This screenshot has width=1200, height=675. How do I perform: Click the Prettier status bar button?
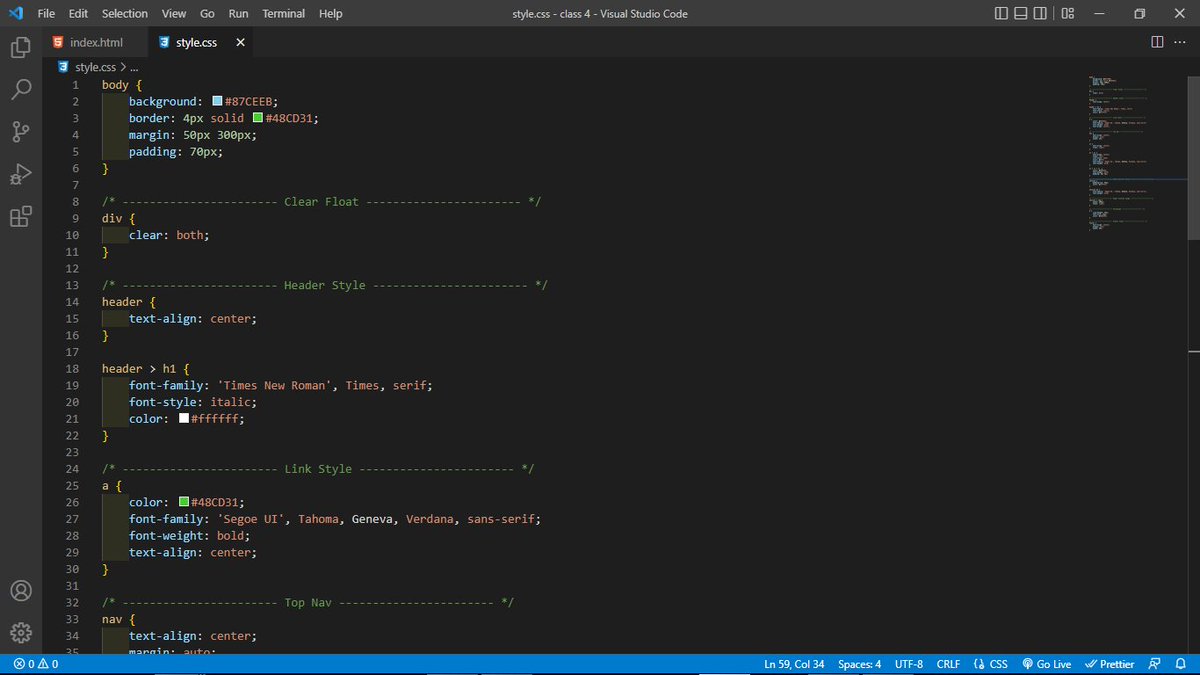point(1110,664)
